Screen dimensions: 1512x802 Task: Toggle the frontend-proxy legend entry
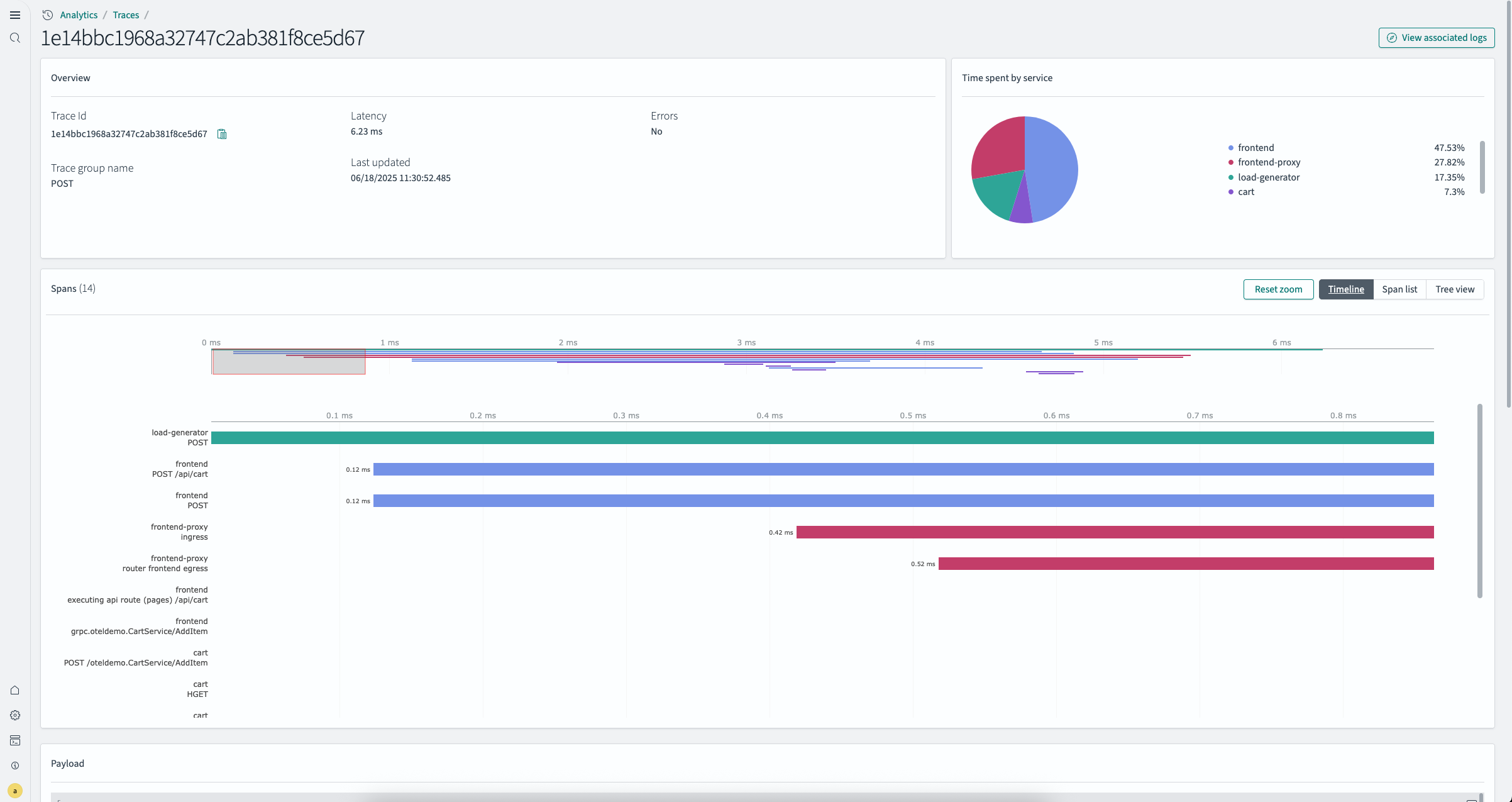click(1269, 162)
